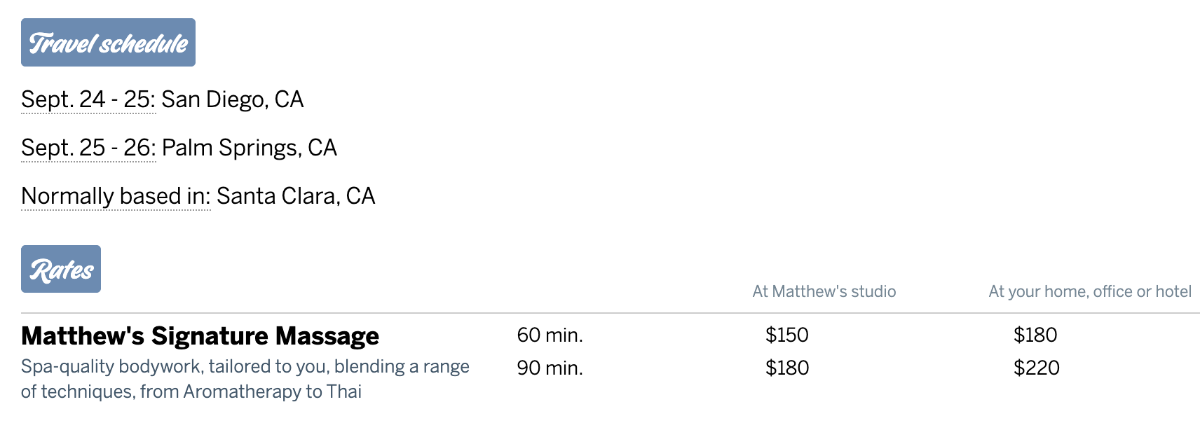Click the $180 home visit price for 60 min.
This screenshot has height=430, width=1200.
pyautogui.click(x=1035, y=335)
